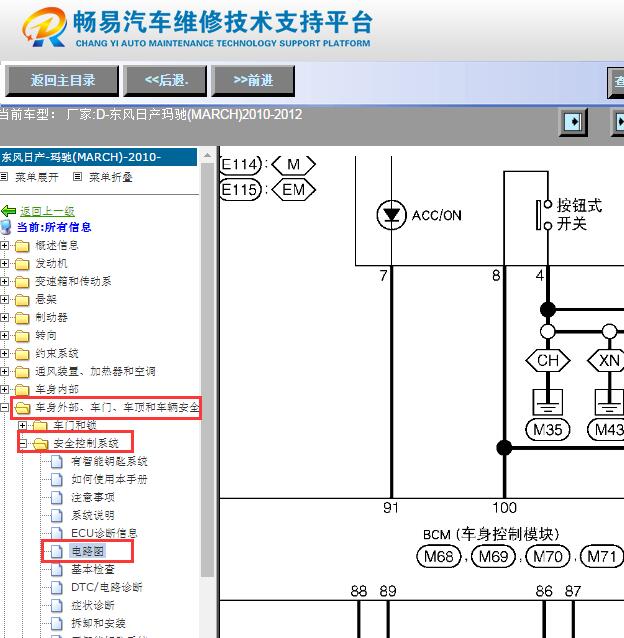The image size is (624, 638).
Task: Open 概述信息 tree label
Action: click(57, 245)
